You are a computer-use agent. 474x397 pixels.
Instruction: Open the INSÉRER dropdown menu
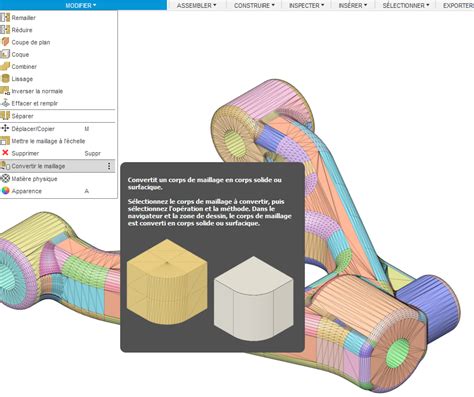[353, 5]
